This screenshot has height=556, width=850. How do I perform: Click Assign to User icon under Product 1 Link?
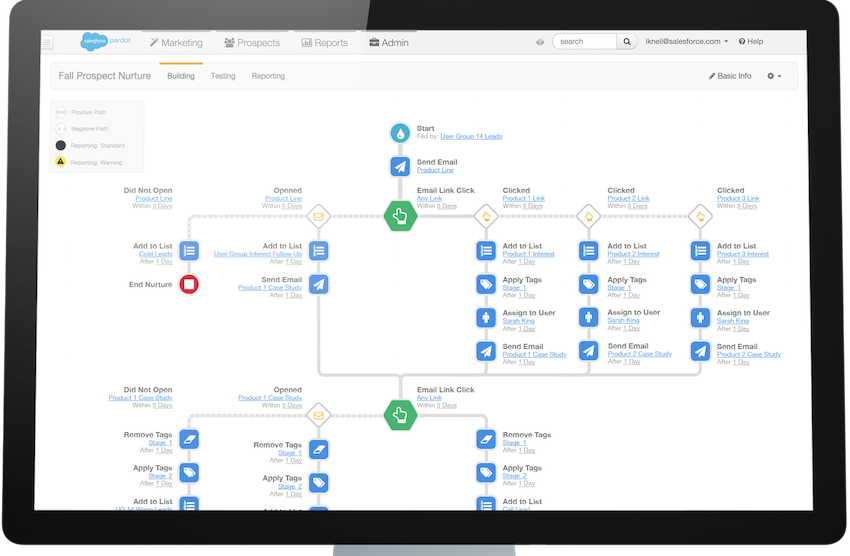click(486, 318)
